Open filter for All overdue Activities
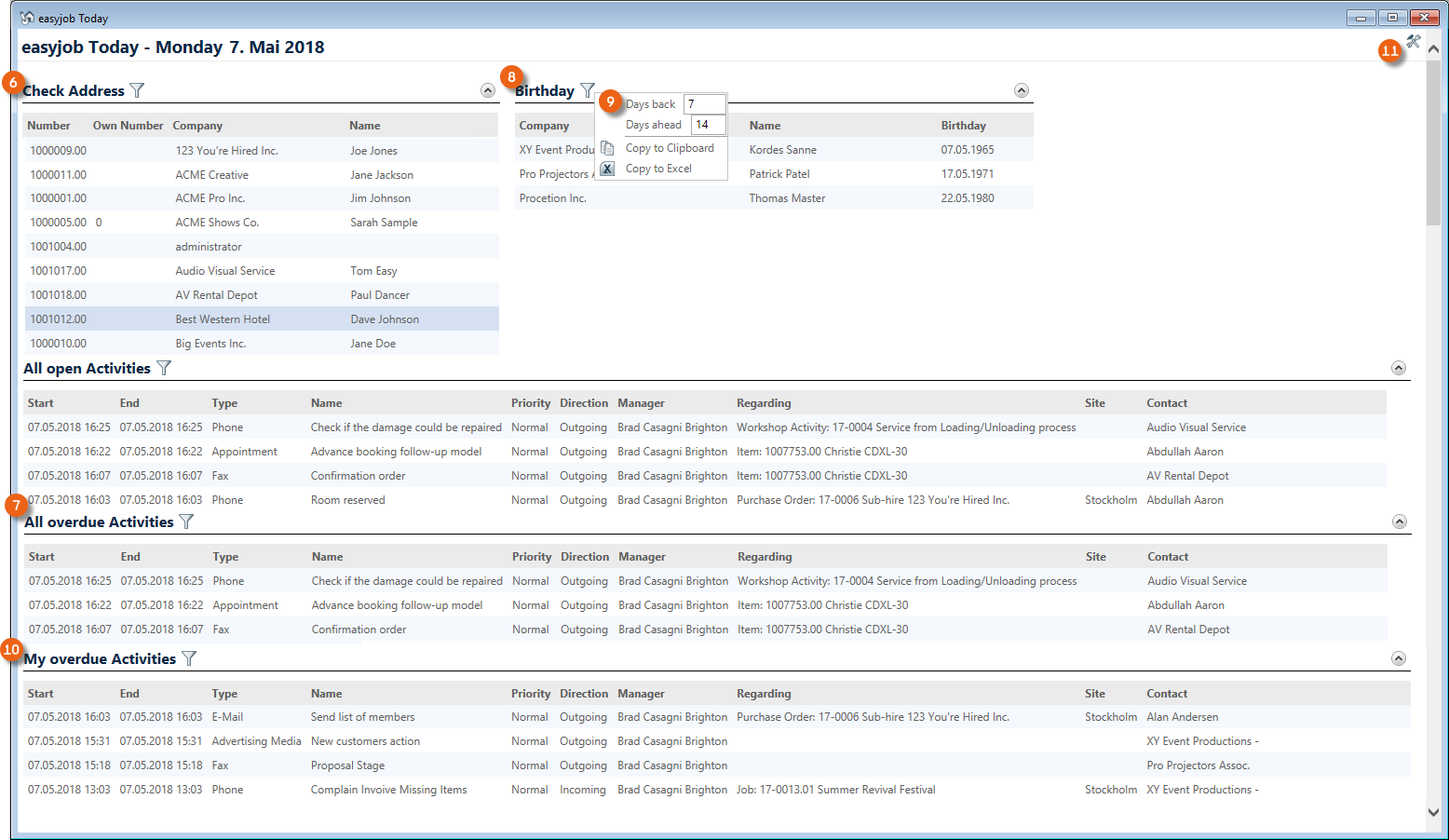 point(186,522)
